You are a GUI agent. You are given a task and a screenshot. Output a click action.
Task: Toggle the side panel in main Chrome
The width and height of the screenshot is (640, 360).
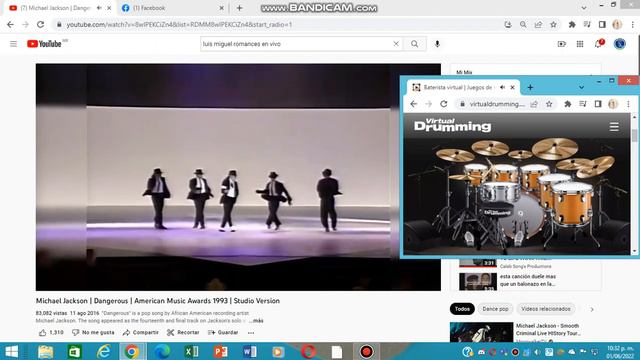(x=602, y=24)
